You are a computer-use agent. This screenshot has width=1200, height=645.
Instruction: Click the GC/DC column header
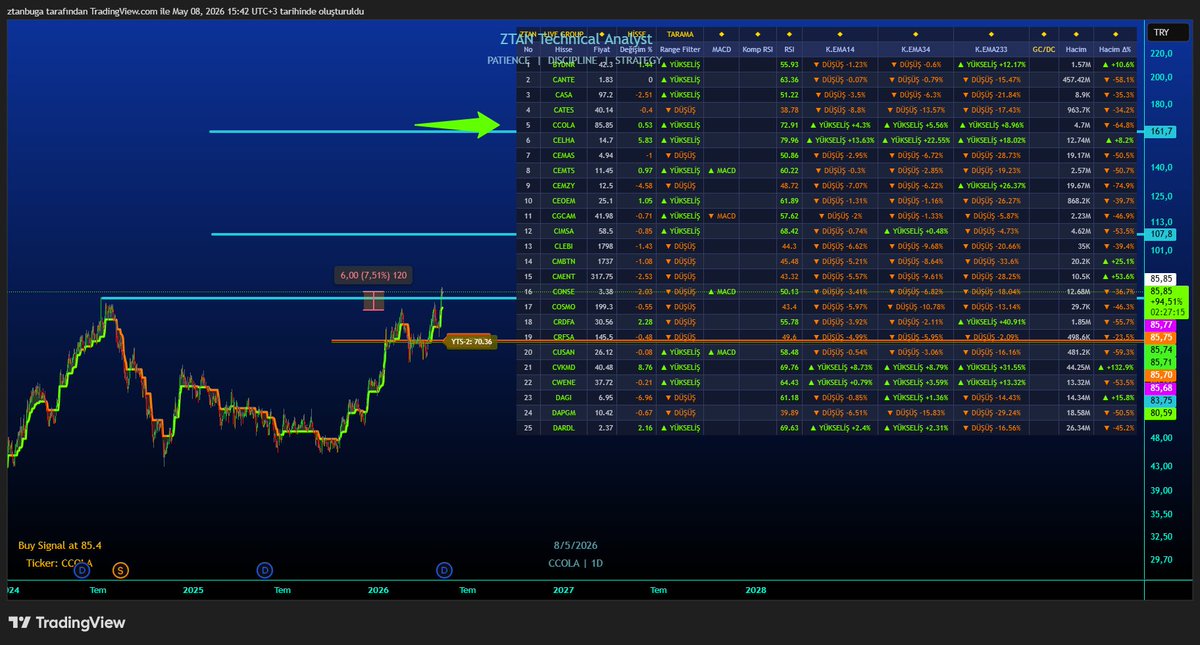click(x=1043, y=48)
